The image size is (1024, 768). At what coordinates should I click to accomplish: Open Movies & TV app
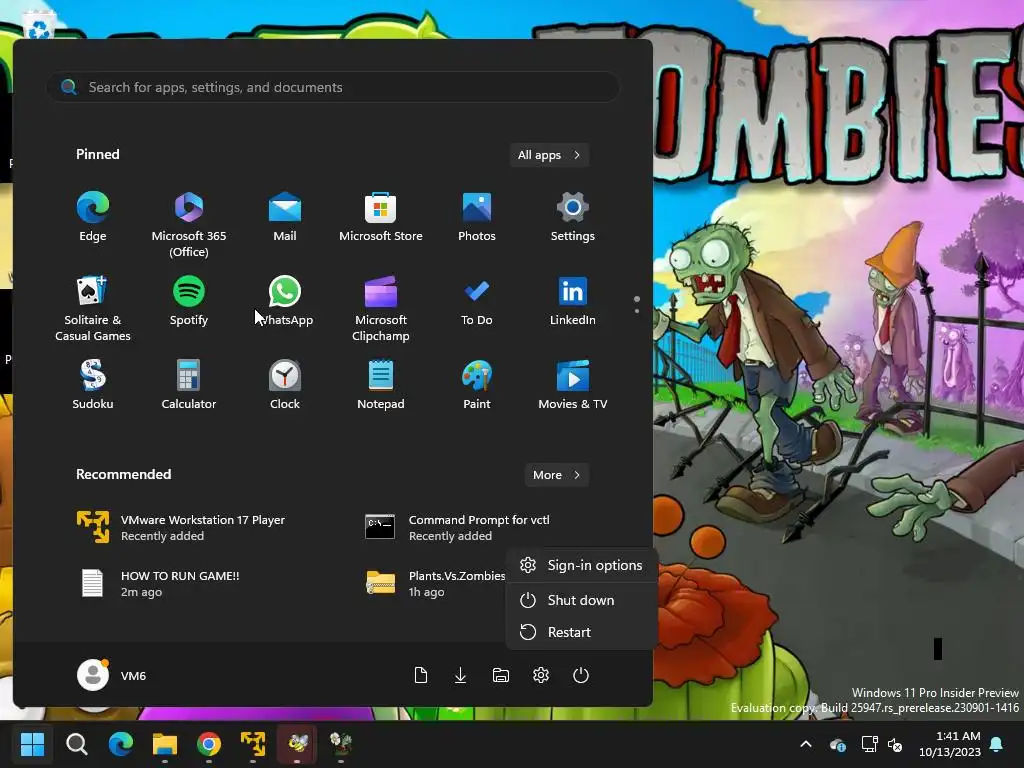point(573,385)
